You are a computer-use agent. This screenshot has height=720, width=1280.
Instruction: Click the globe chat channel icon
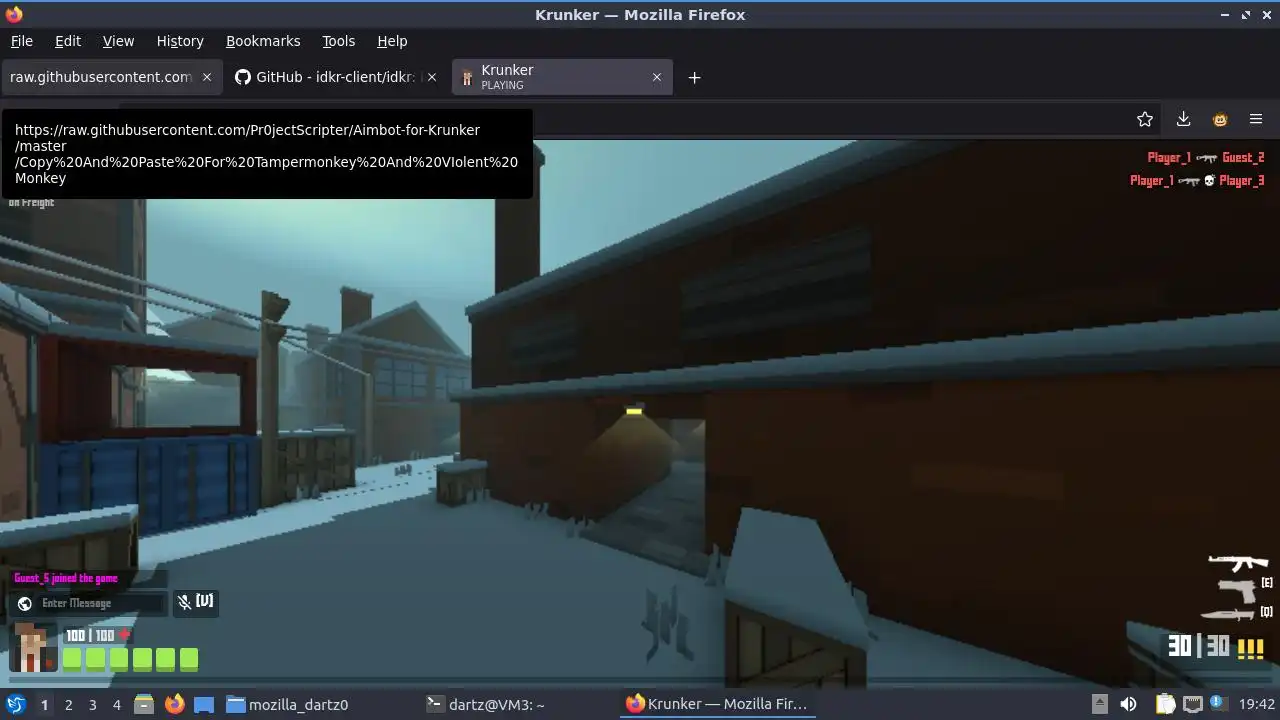pos(25,603)
